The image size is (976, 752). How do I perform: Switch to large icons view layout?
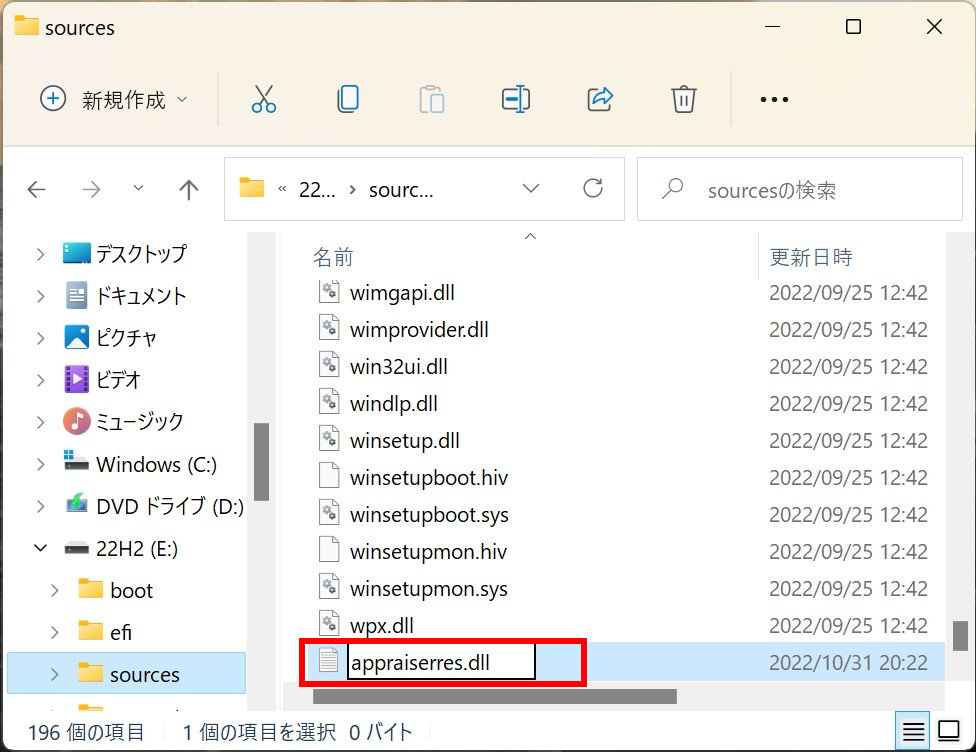click(x=949, y=731)
